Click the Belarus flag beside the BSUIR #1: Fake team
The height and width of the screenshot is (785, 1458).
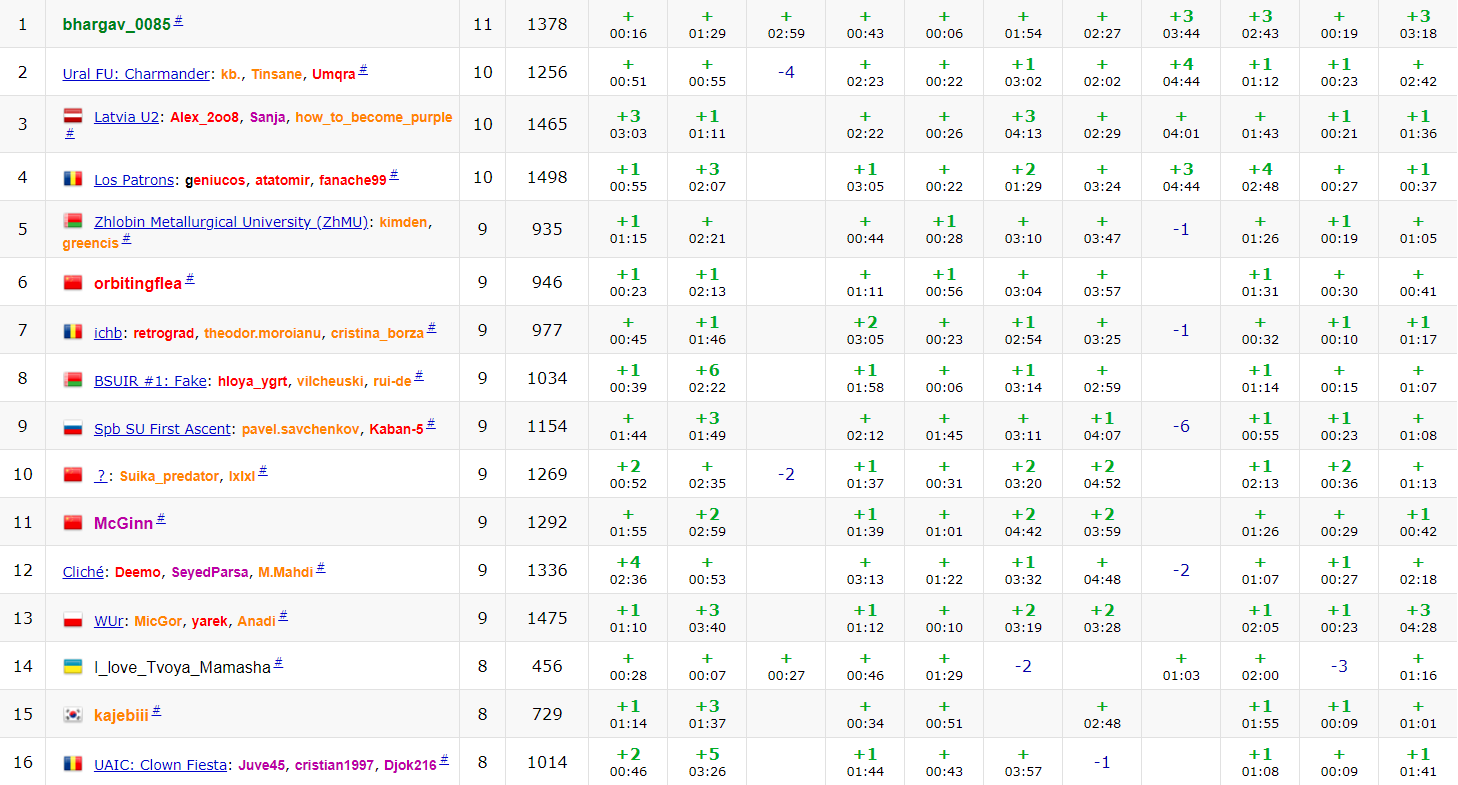[x=72, y=379]
